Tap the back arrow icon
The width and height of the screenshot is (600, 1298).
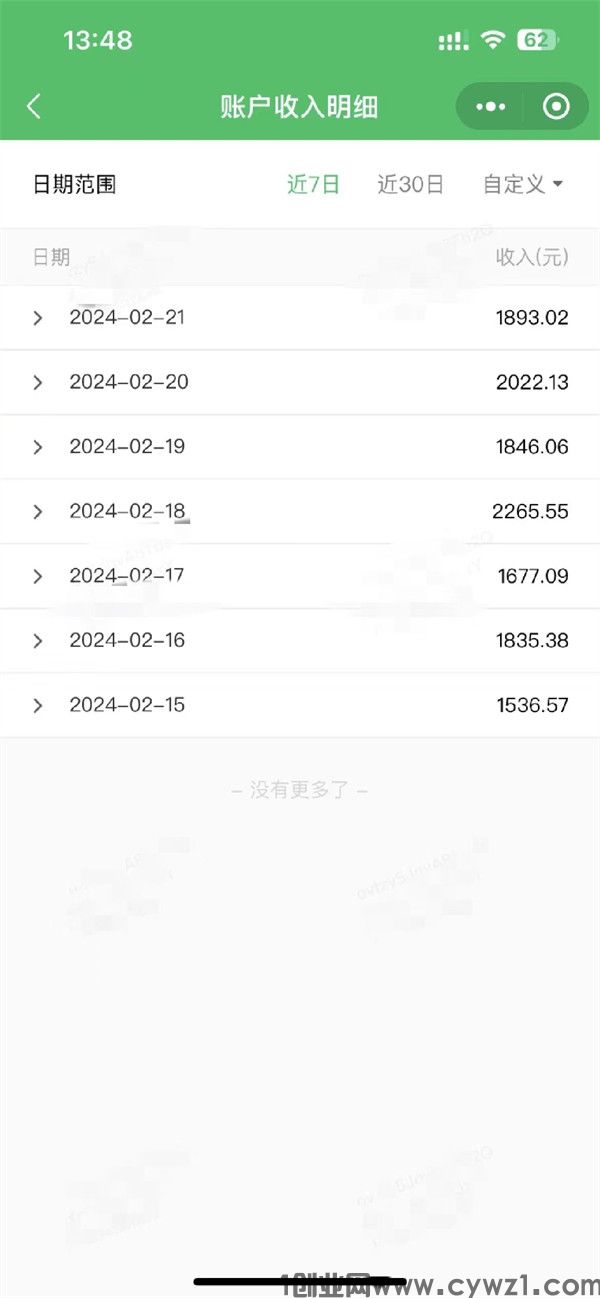[x=34, y=107]
